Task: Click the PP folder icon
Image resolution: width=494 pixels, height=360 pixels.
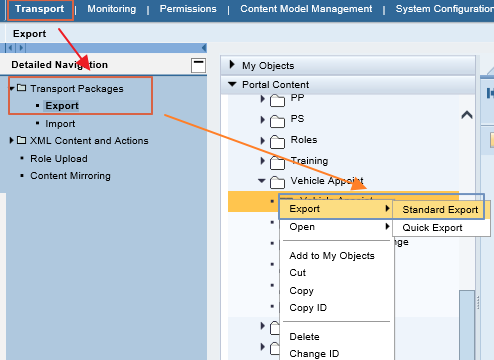Action: [x=277, y=100]
